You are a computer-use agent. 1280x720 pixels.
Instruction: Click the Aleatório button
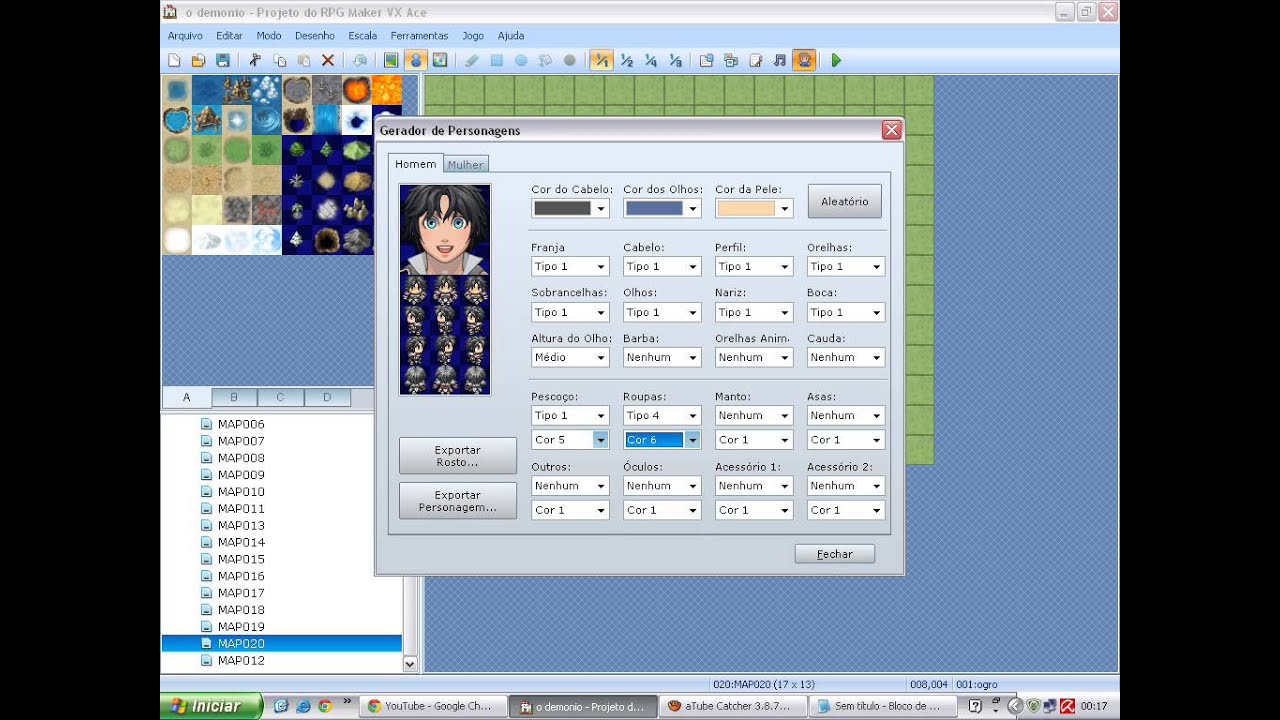pyautogui.click(x=845, y=201)
